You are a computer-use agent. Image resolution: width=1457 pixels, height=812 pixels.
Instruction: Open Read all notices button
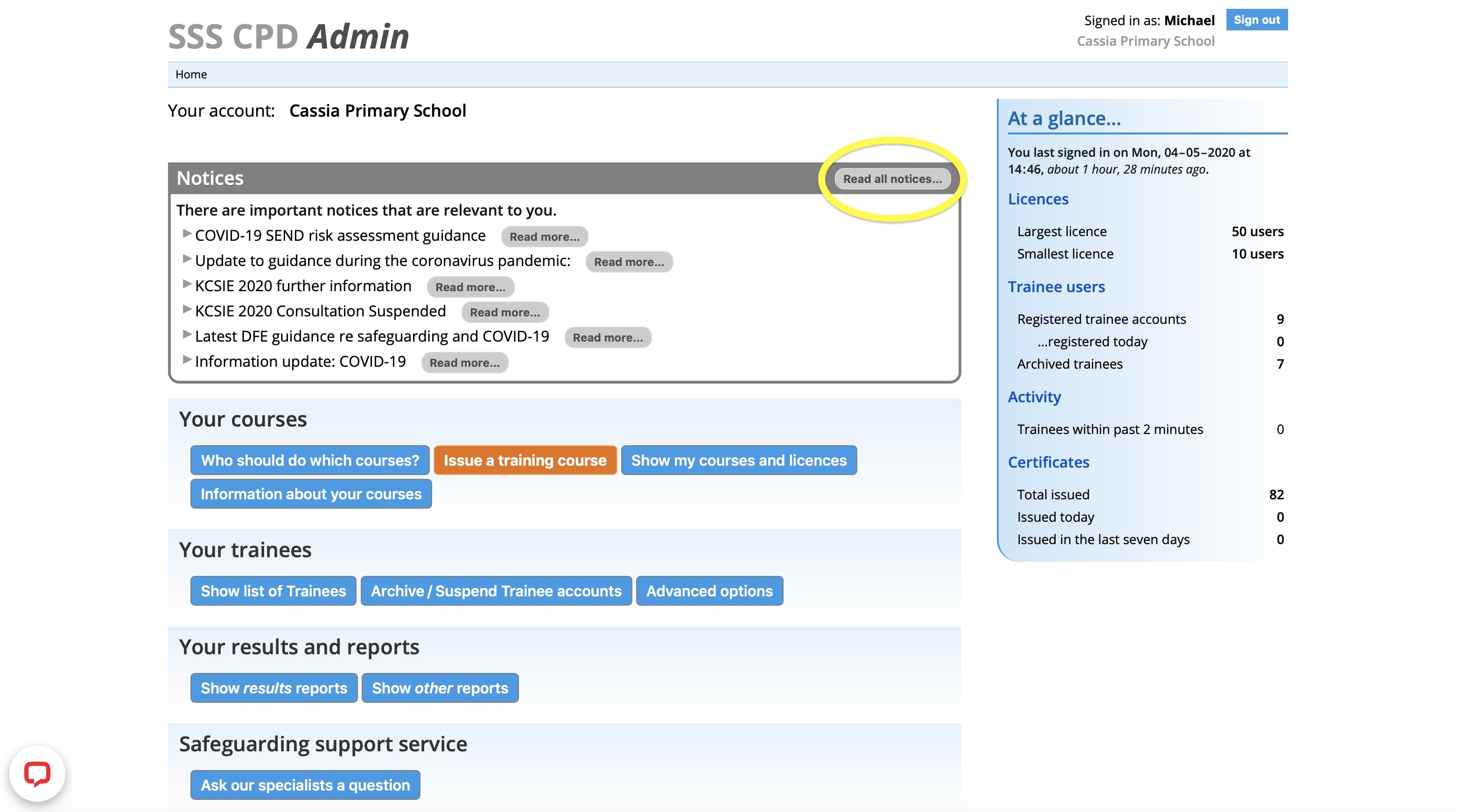(x=892, y=179)
